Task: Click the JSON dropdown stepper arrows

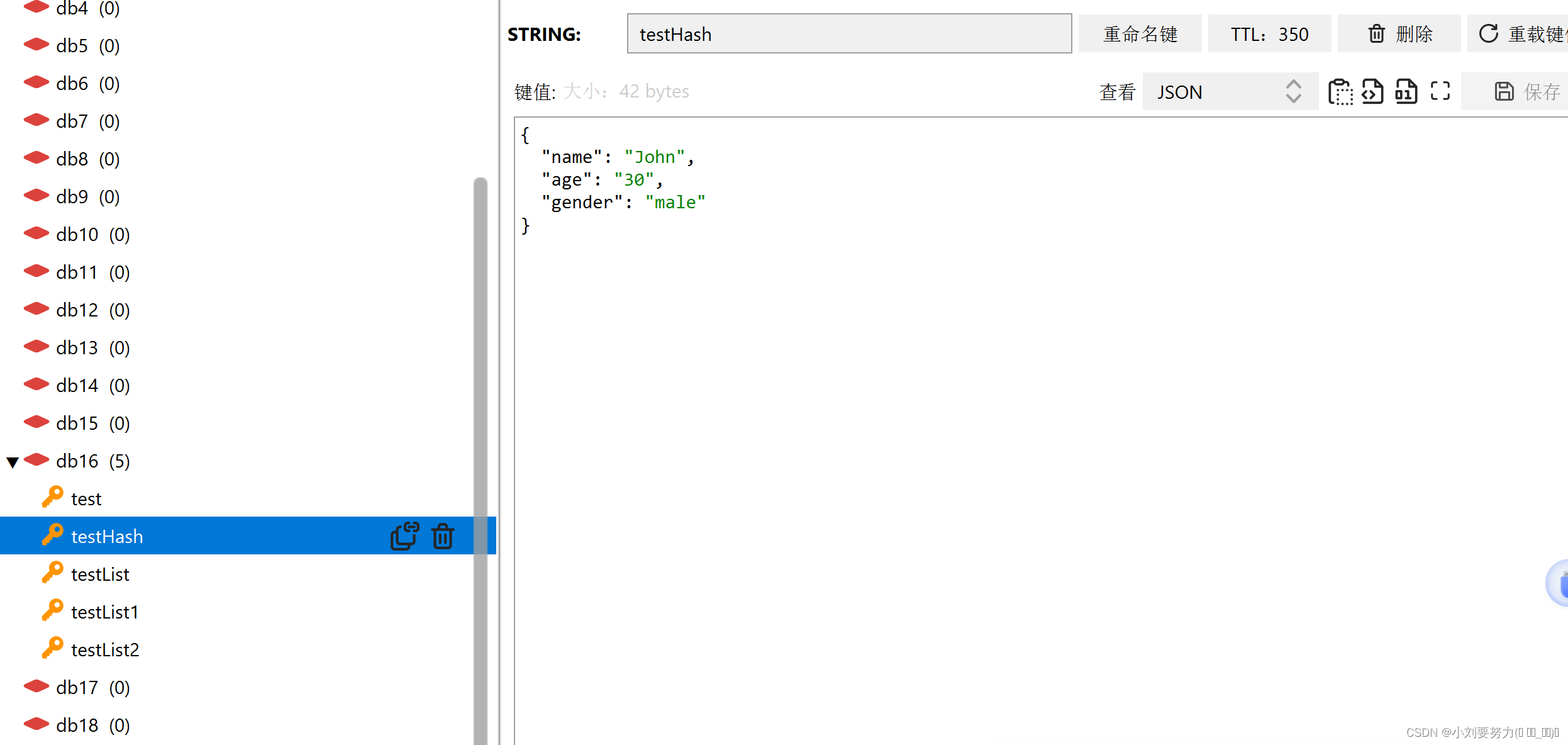Action: click(x=1293, y=92)
